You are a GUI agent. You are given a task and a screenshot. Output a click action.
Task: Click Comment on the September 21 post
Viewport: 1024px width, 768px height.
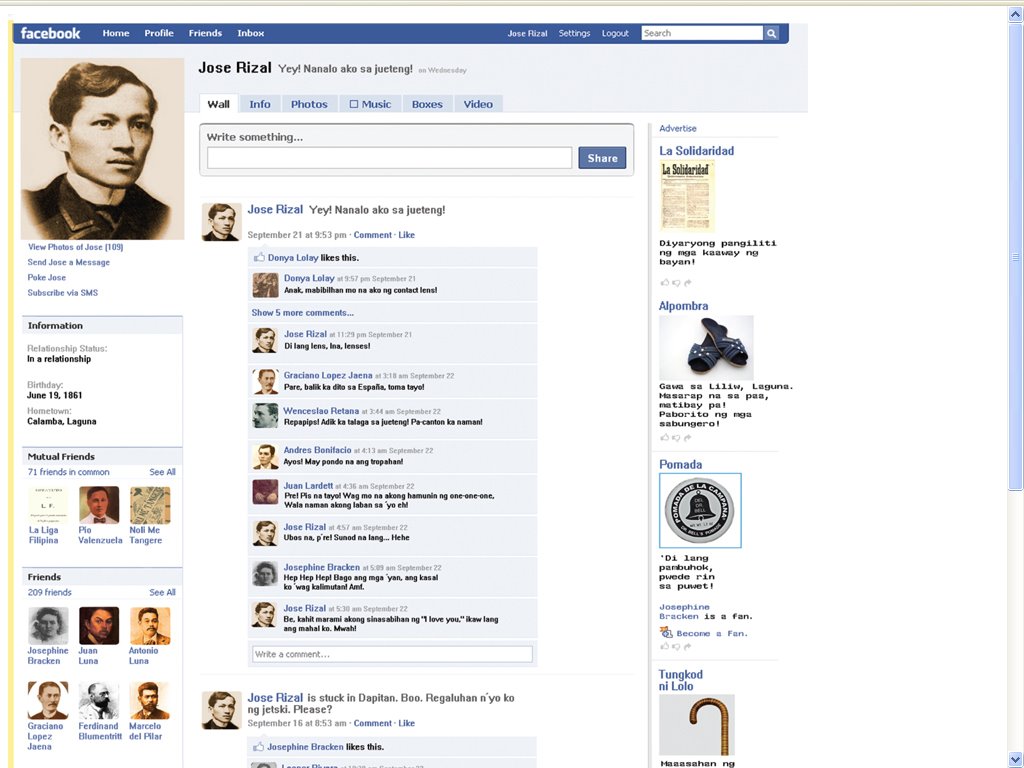(x=373, y=235)
